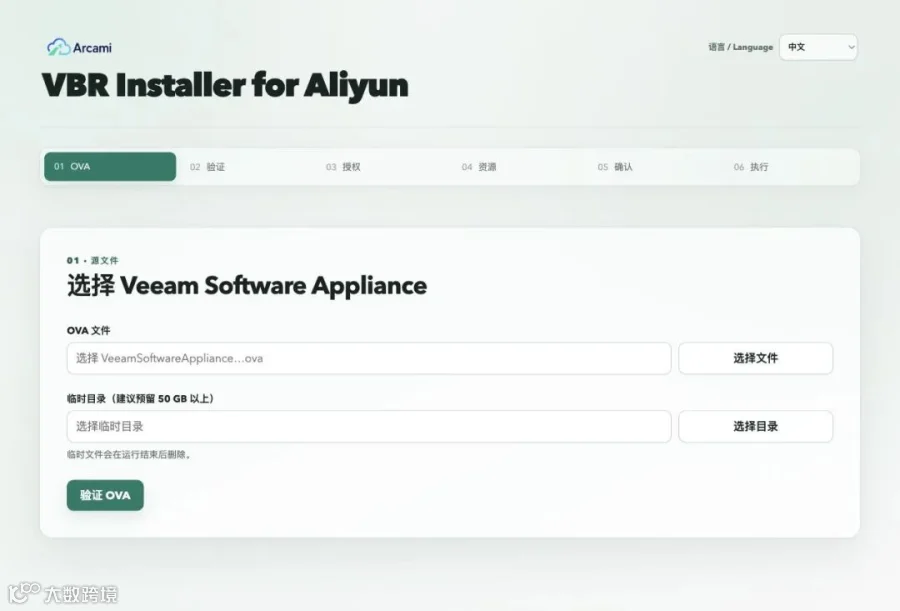The width and height of the screenshot is (900, 611).
Task: Click the OVA 文件 path input field
Action: point(369,358)
